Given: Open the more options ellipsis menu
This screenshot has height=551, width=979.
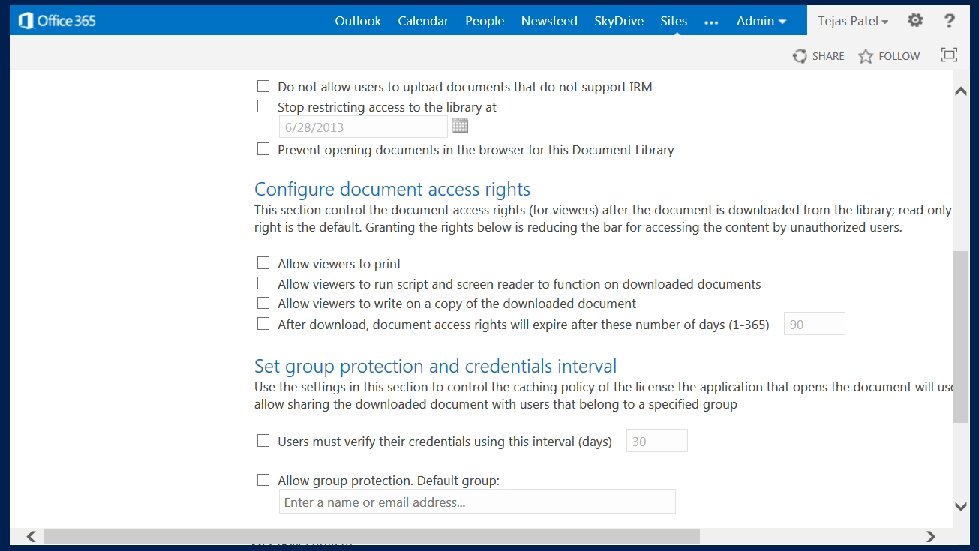Looking at the screenshot, I should (711, 22).
